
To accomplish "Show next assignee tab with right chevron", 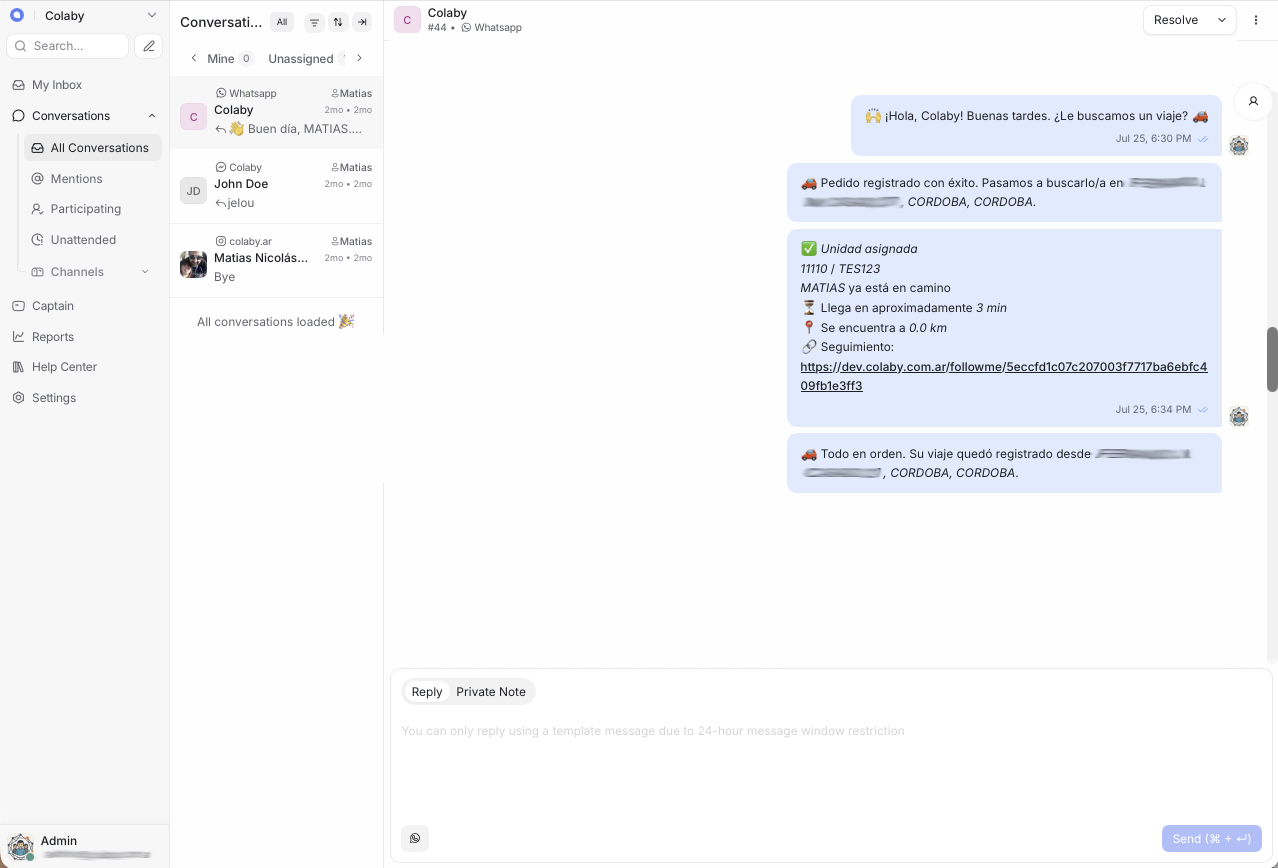I will click(360, 58).
